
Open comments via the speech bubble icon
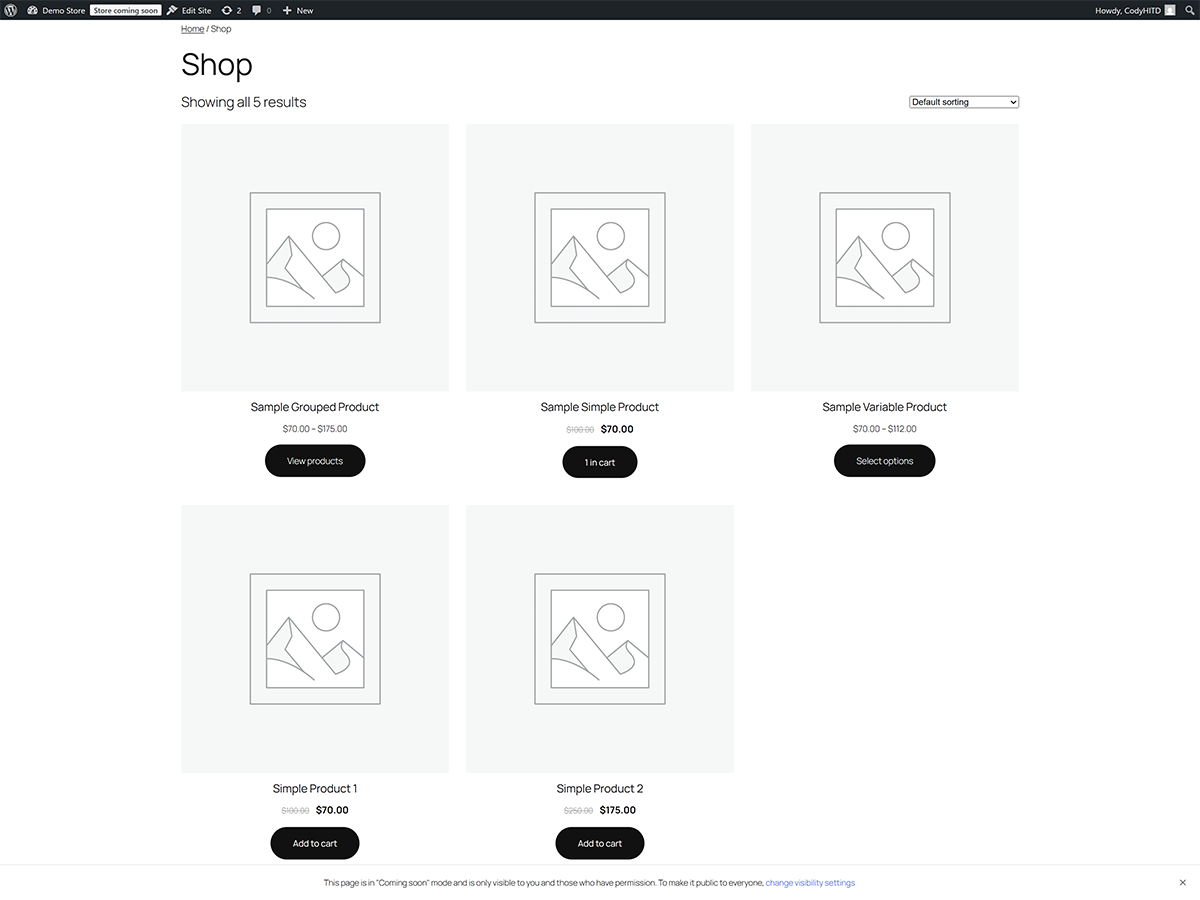coord(258,10)
